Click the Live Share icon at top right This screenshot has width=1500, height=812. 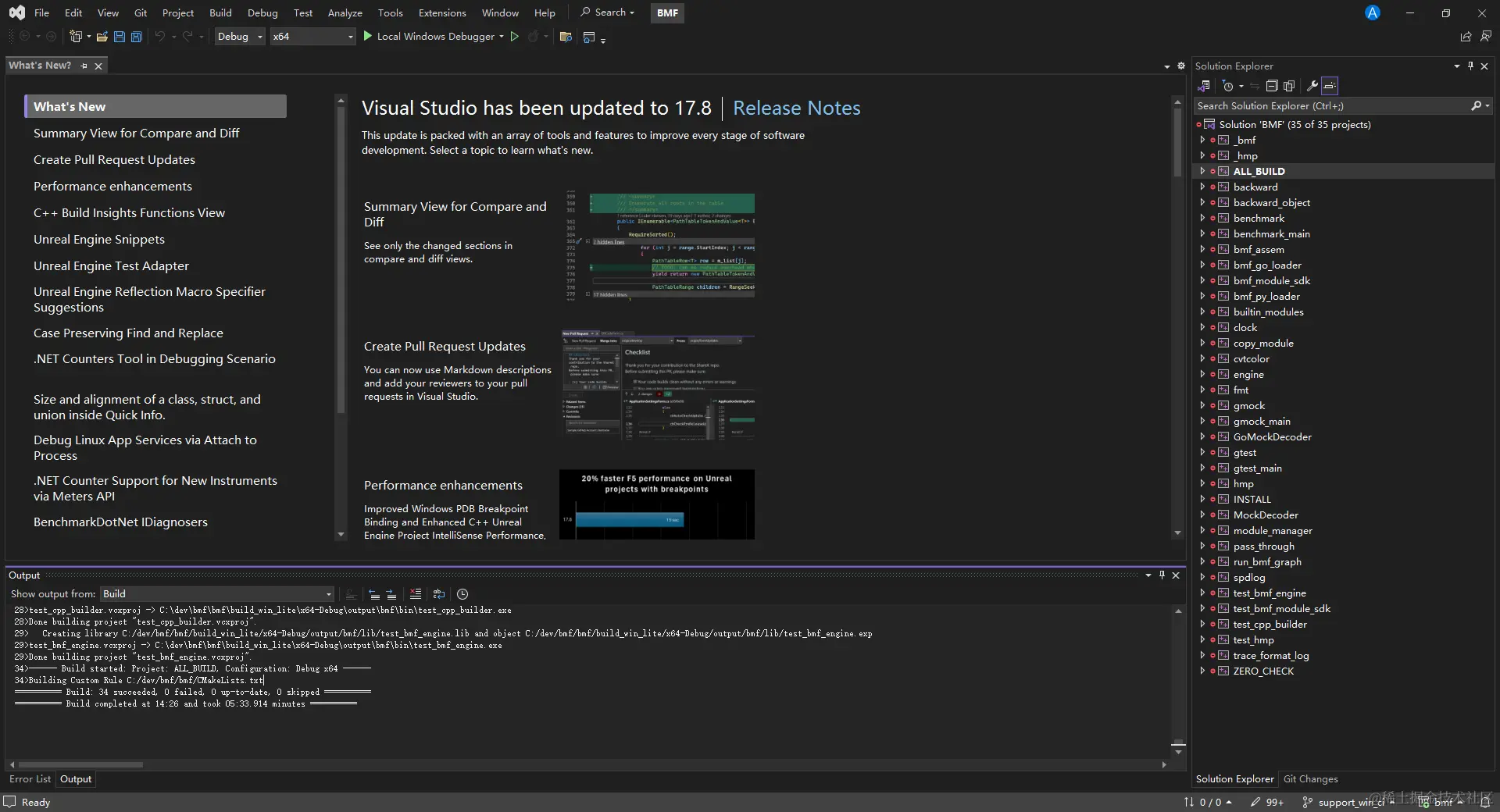[1466, 37]
